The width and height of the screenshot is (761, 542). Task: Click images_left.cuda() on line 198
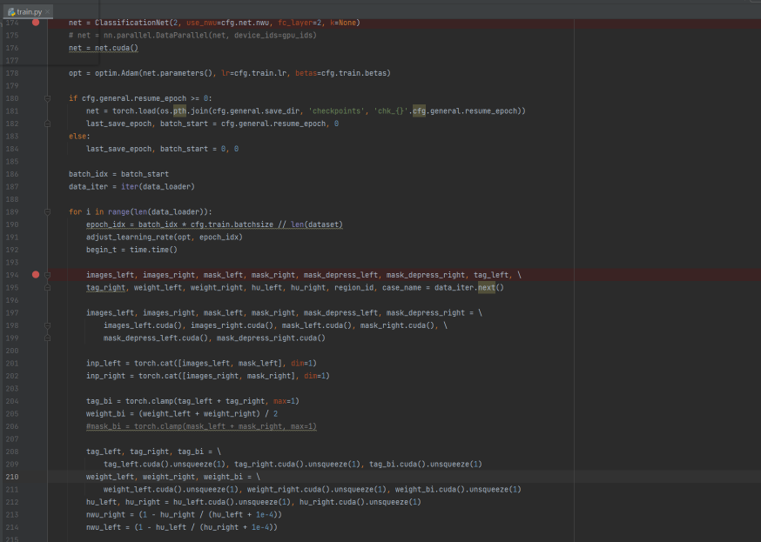[x=143, y=326]
